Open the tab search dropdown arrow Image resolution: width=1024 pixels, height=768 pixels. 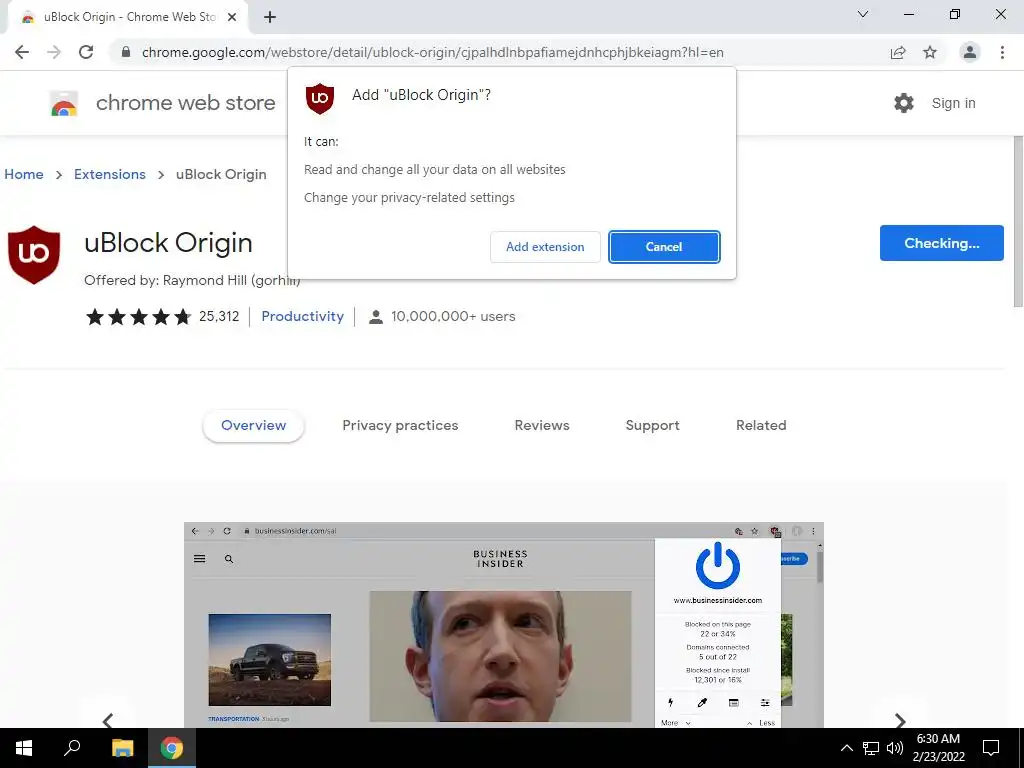pos(863,14)
